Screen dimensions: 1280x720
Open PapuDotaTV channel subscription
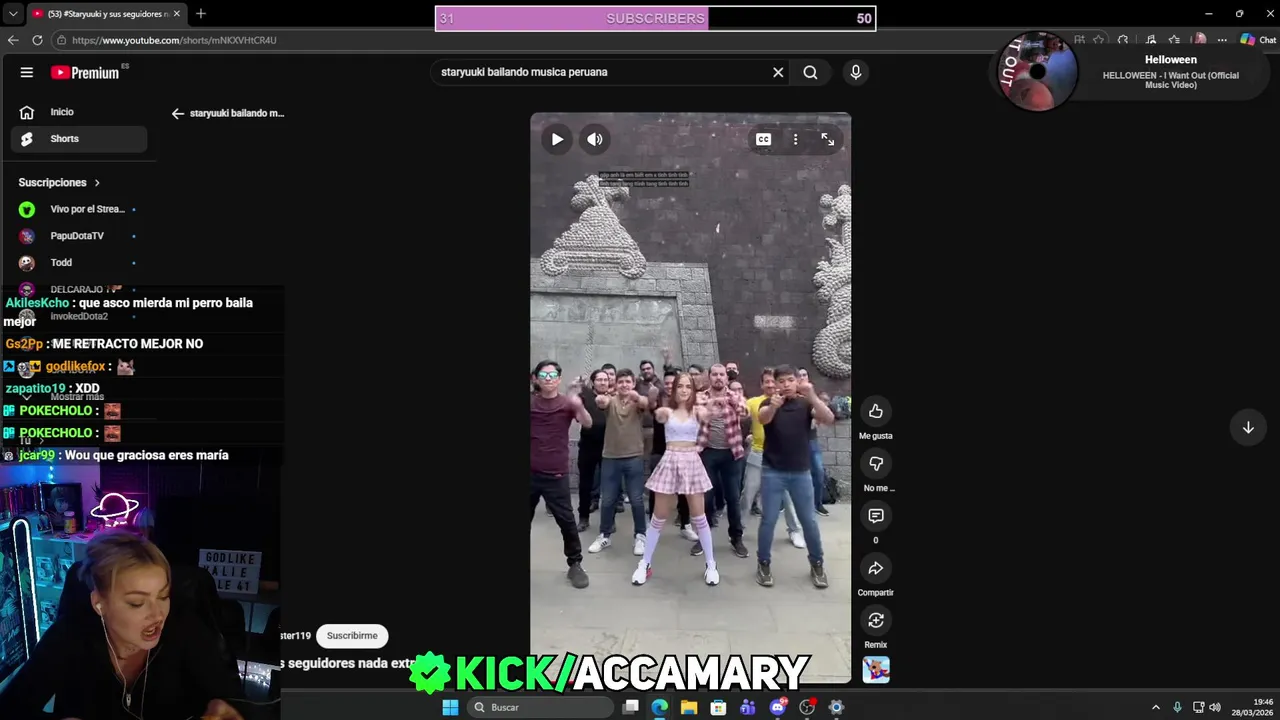tap(79, 236)
